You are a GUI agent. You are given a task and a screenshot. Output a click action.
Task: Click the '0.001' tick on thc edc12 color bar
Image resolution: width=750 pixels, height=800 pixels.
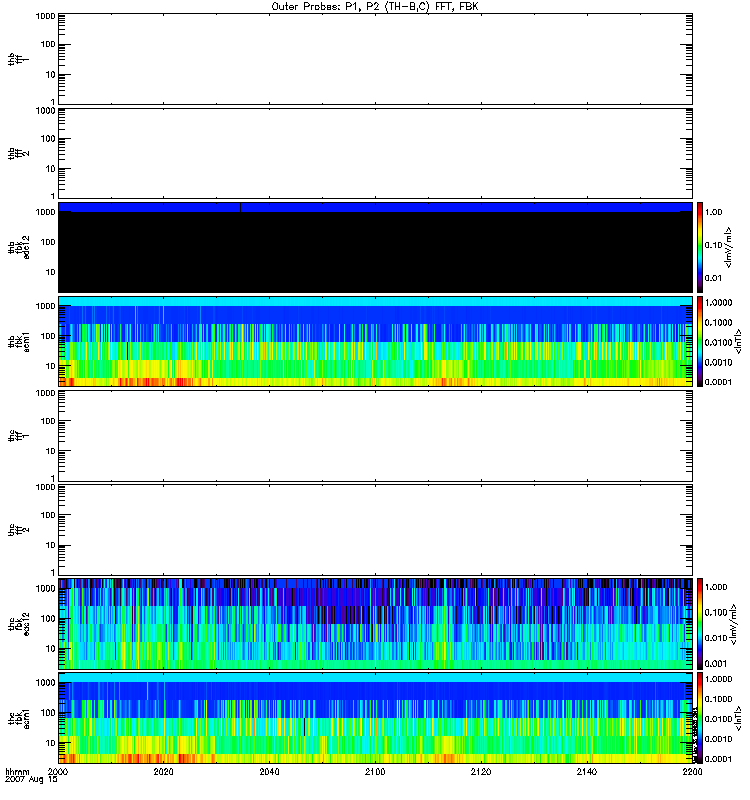pyautogui.click(x=716, y=663)
